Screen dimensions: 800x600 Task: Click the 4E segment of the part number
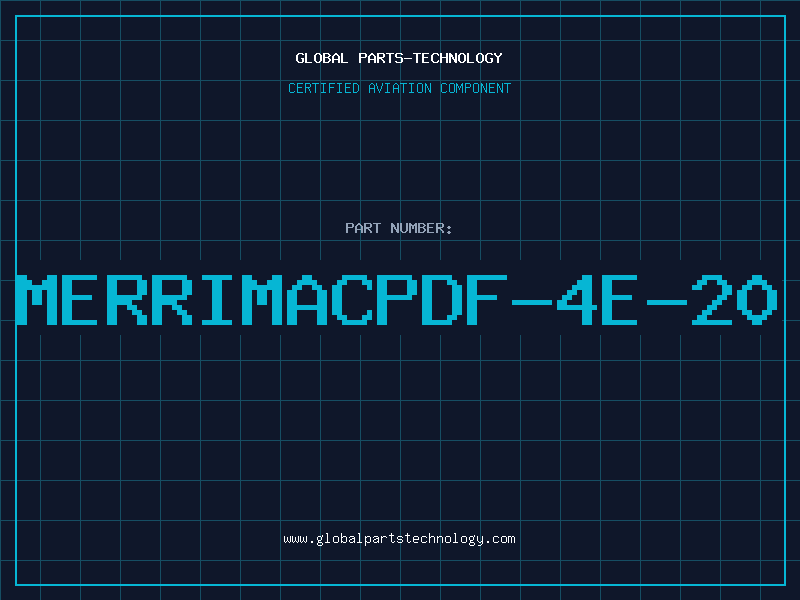click(x=597, y=300)
